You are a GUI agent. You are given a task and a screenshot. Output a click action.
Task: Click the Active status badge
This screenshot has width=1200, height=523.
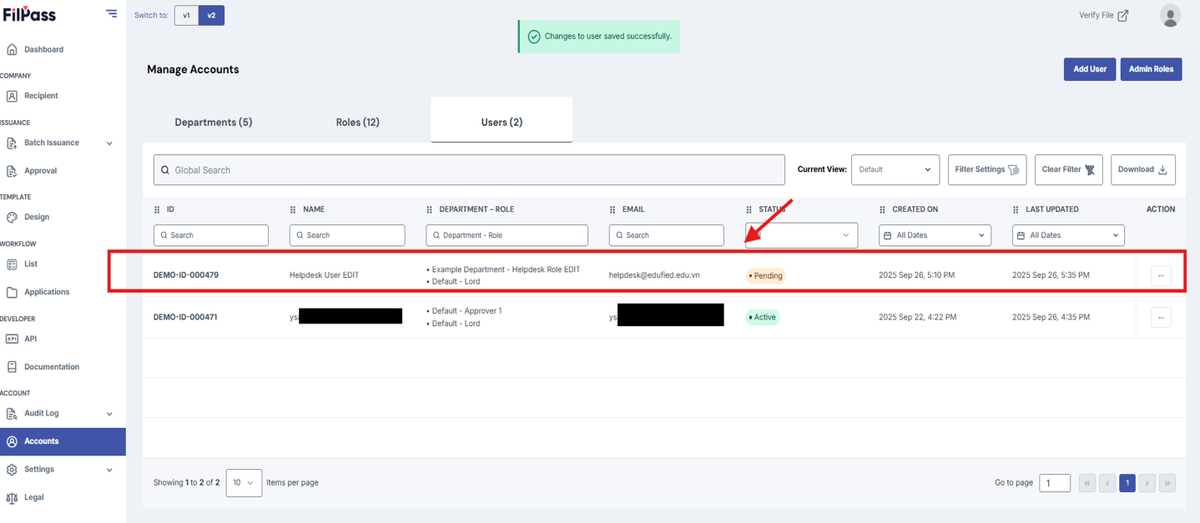[762, 317]
